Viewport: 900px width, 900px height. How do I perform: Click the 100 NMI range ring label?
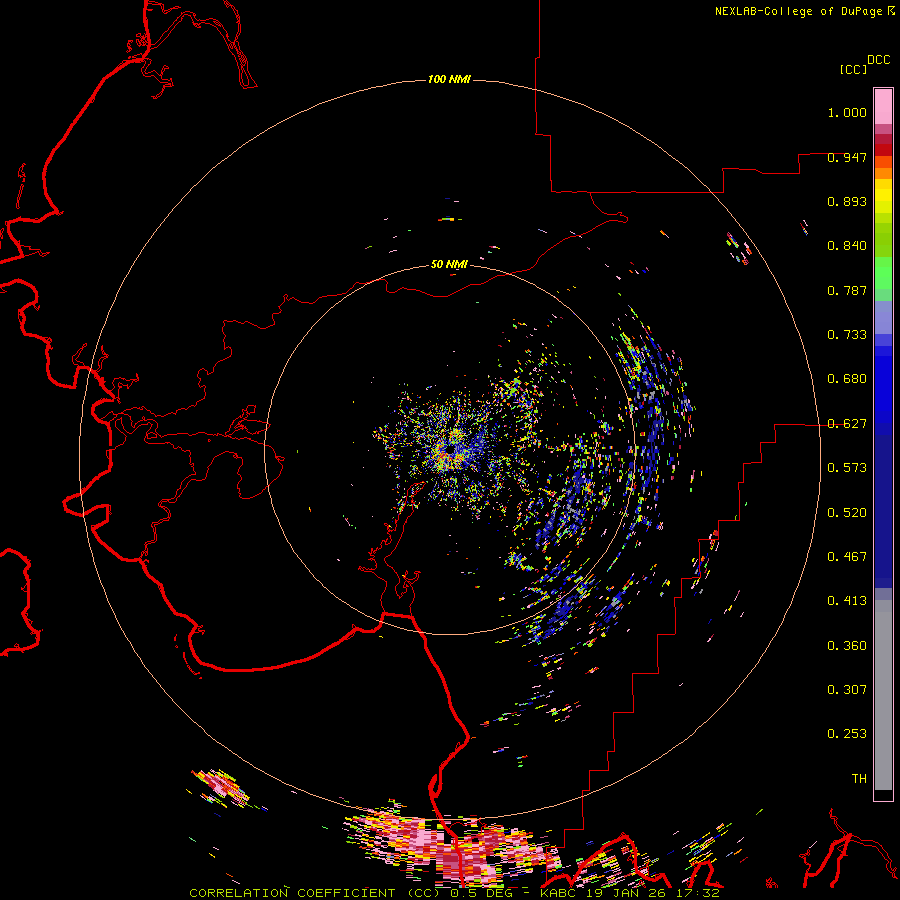coord(449,79)
